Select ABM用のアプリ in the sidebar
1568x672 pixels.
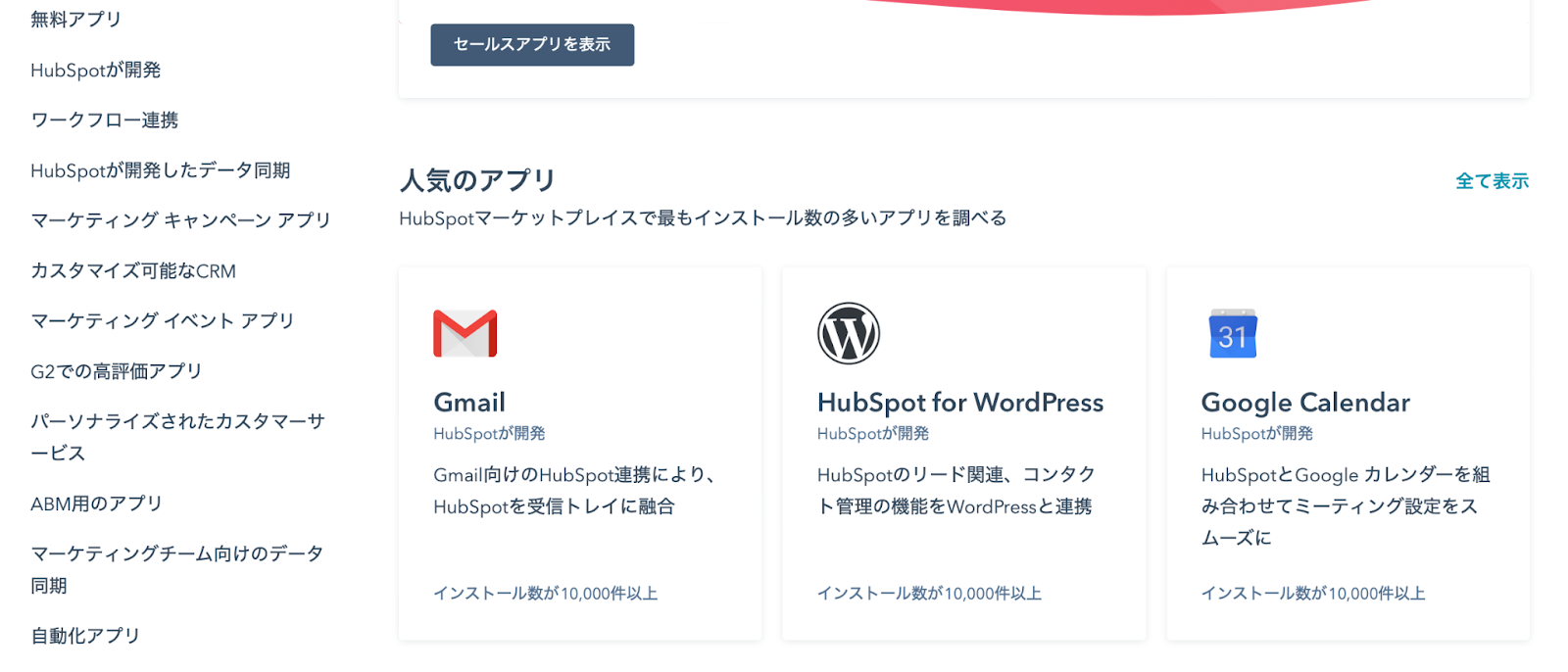[96, 504]
